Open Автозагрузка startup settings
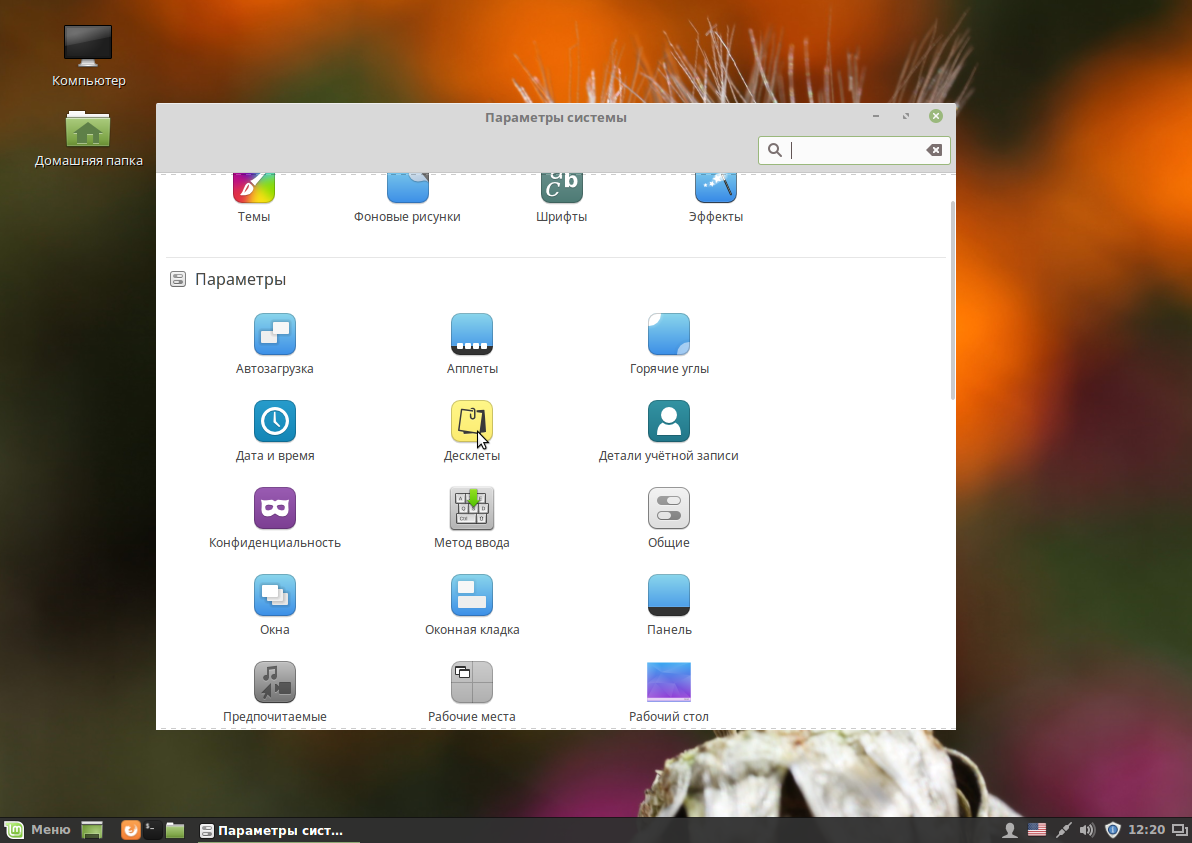 click(274, 343)
